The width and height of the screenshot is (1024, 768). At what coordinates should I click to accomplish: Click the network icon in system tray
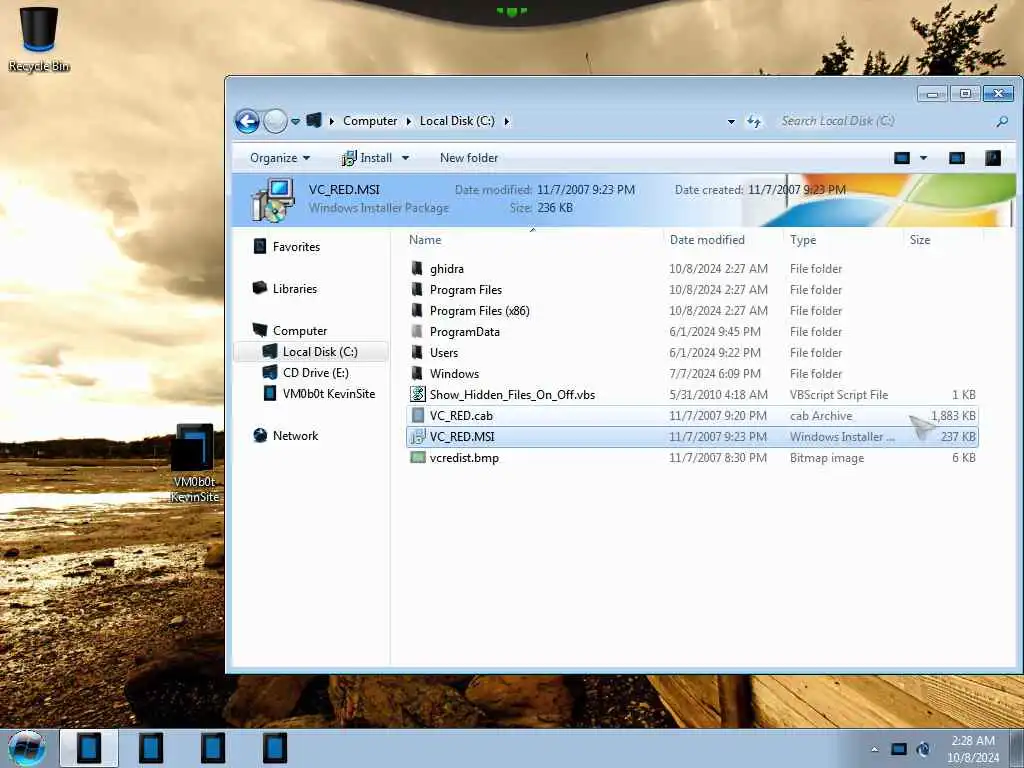click(899, 749)
